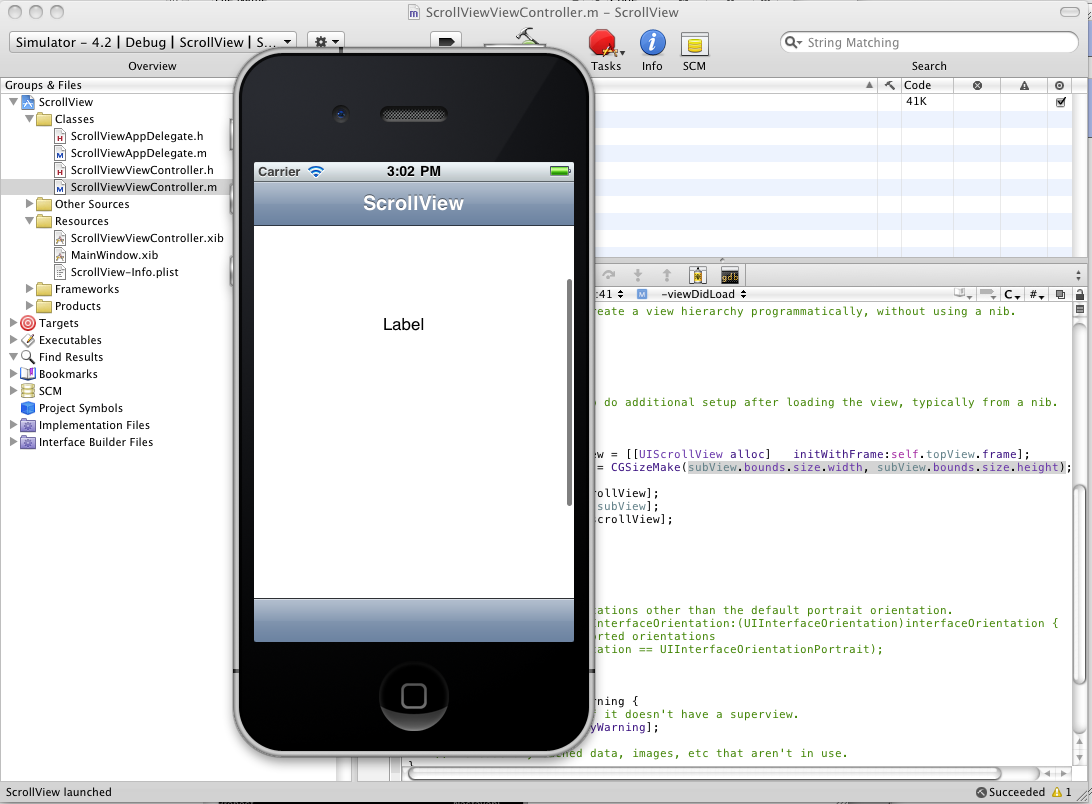Click the Label text in simulator

(403, 325)
